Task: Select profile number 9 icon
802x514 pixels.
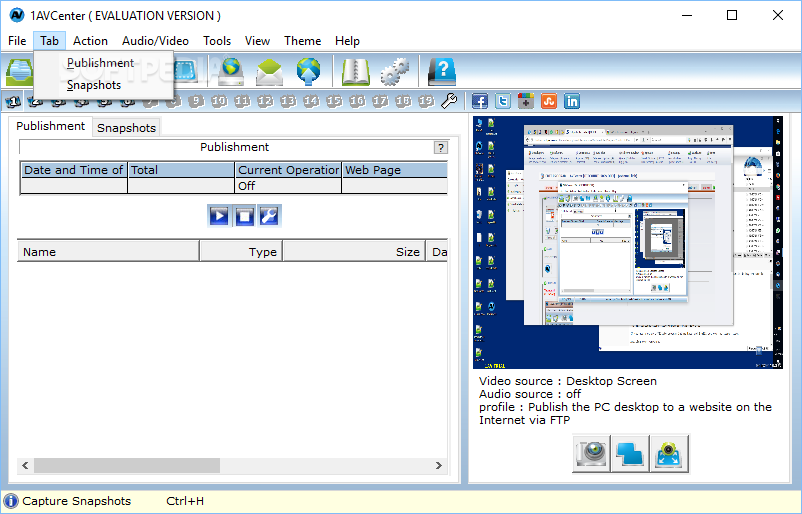Action: click(x=196, y=101)
